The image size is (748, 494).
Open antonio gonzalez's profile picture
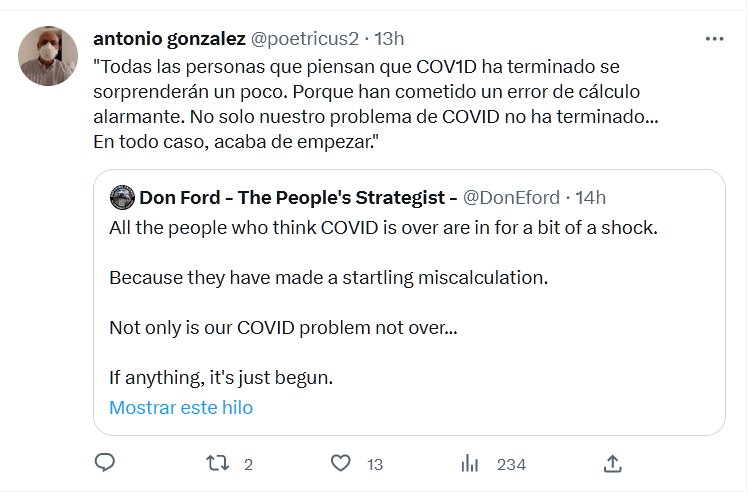(48, 56)
